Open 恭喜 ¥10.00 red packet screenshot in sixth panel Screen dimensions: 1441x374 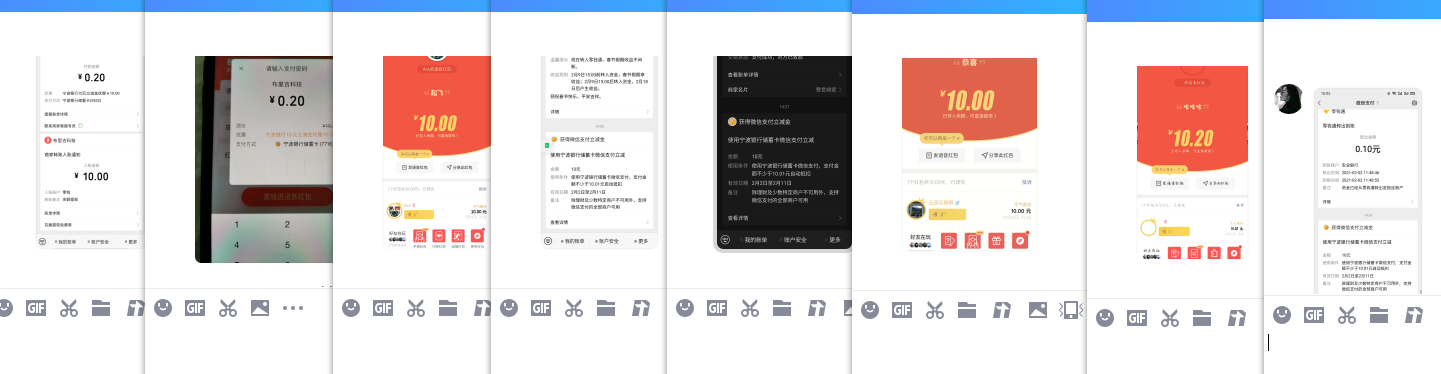point(969,154)
